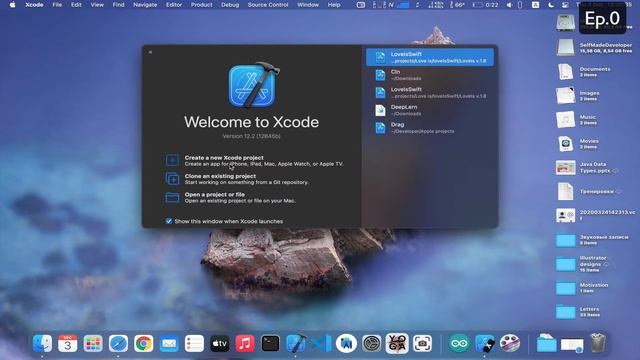The height and width of the screenshot is (360, 640).
Task: Open the Navigate menu
Action: 145,5
